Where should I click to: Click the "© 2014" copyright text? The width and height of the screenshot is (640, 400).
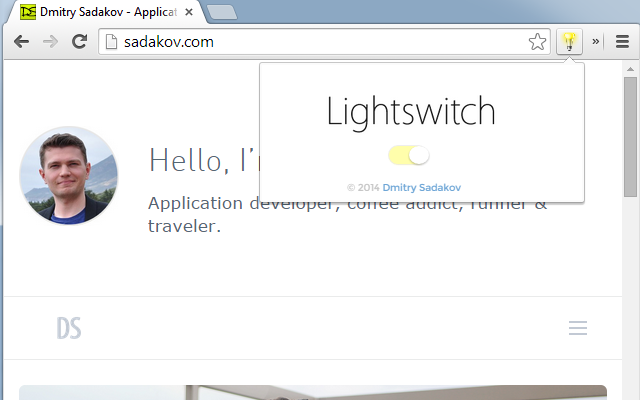(363, 188)
